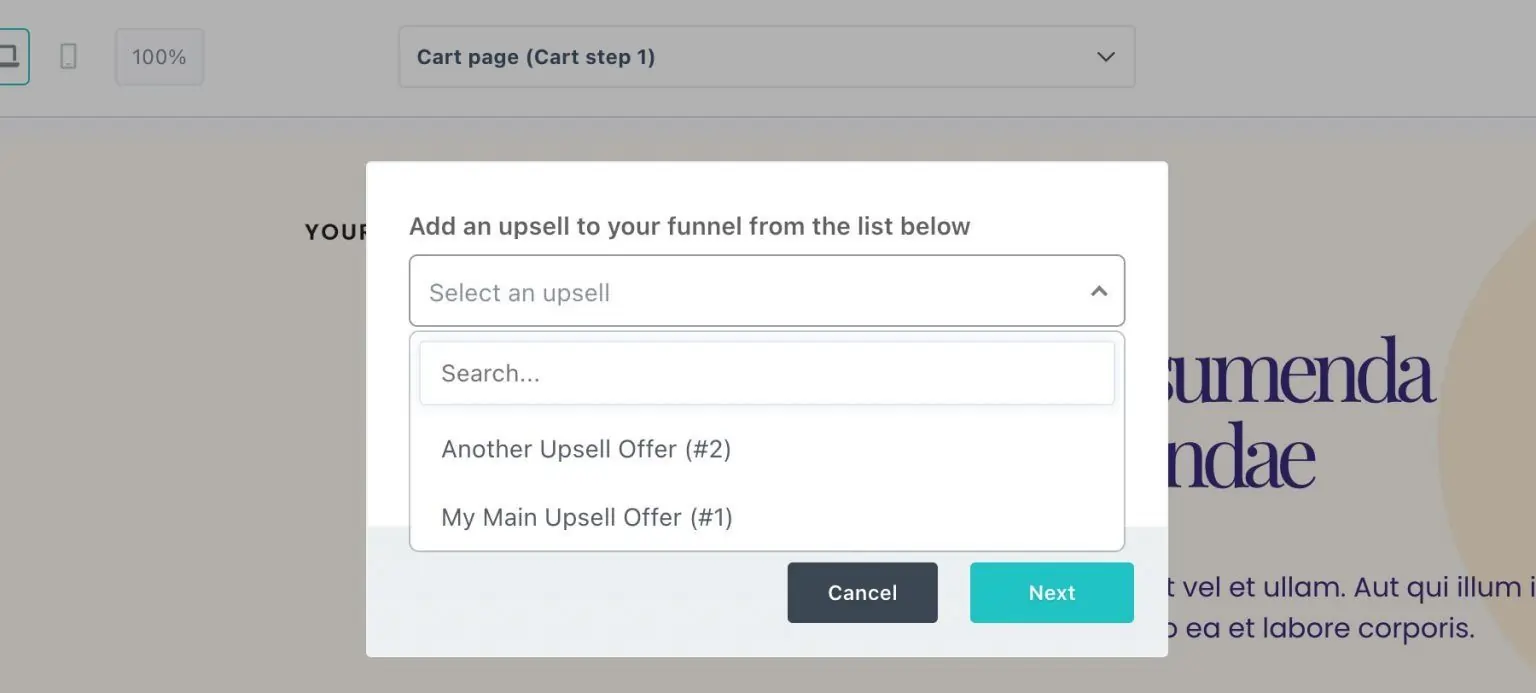Screen dimensions: 1536x693
Task: Choose Another Upsell Offer (#2) from the list
Action: coord(587,449)
